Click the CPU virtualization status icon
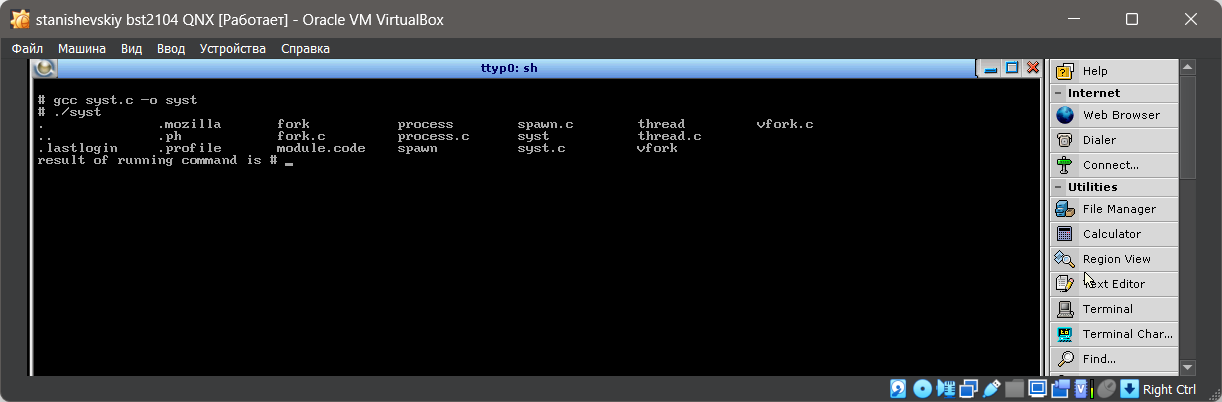 pos(1083,389)
